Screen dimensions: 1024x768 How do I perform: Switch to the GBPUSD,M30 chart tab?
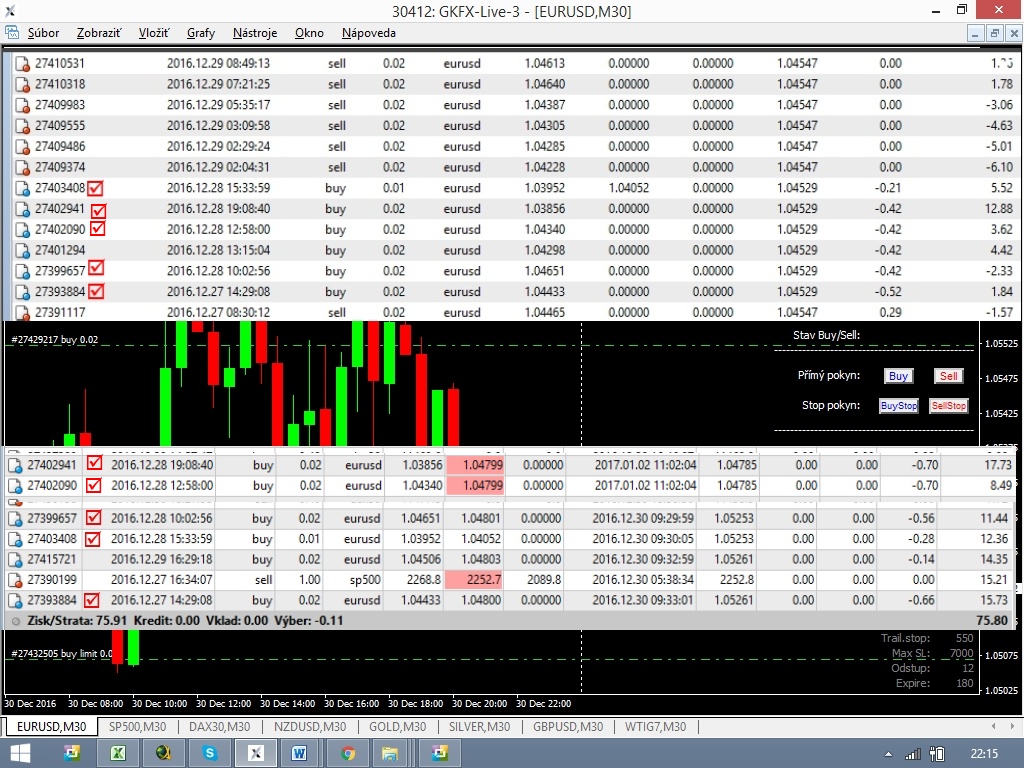pyautogui.click(x=568, y=726)
